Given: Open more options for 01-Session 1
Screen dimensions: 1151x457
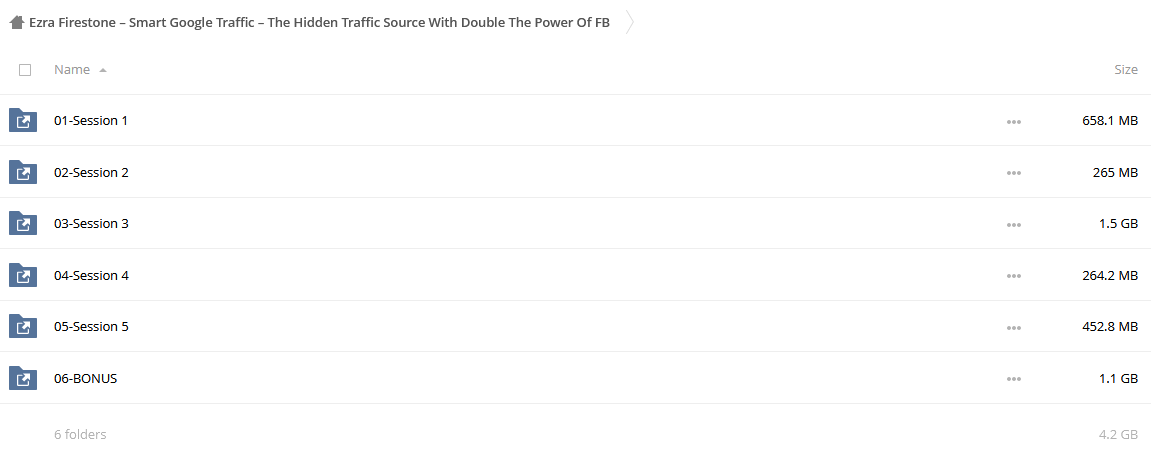Looking at the screenshot, I should (1014, 122).
